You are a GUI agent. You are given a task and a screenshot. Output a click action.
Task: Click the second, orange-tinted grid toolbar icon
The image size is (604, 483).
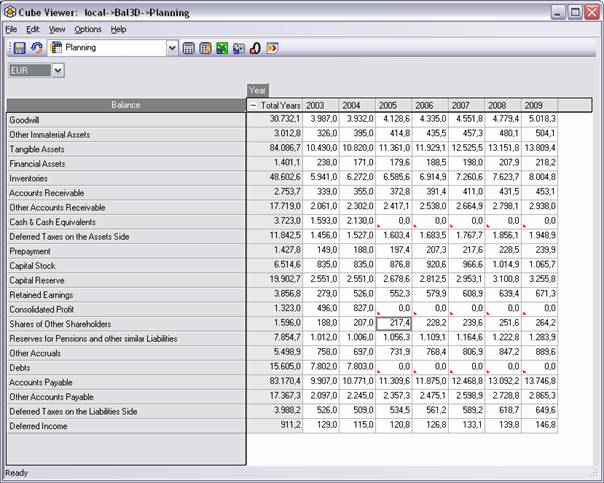(x=205, y=47)
